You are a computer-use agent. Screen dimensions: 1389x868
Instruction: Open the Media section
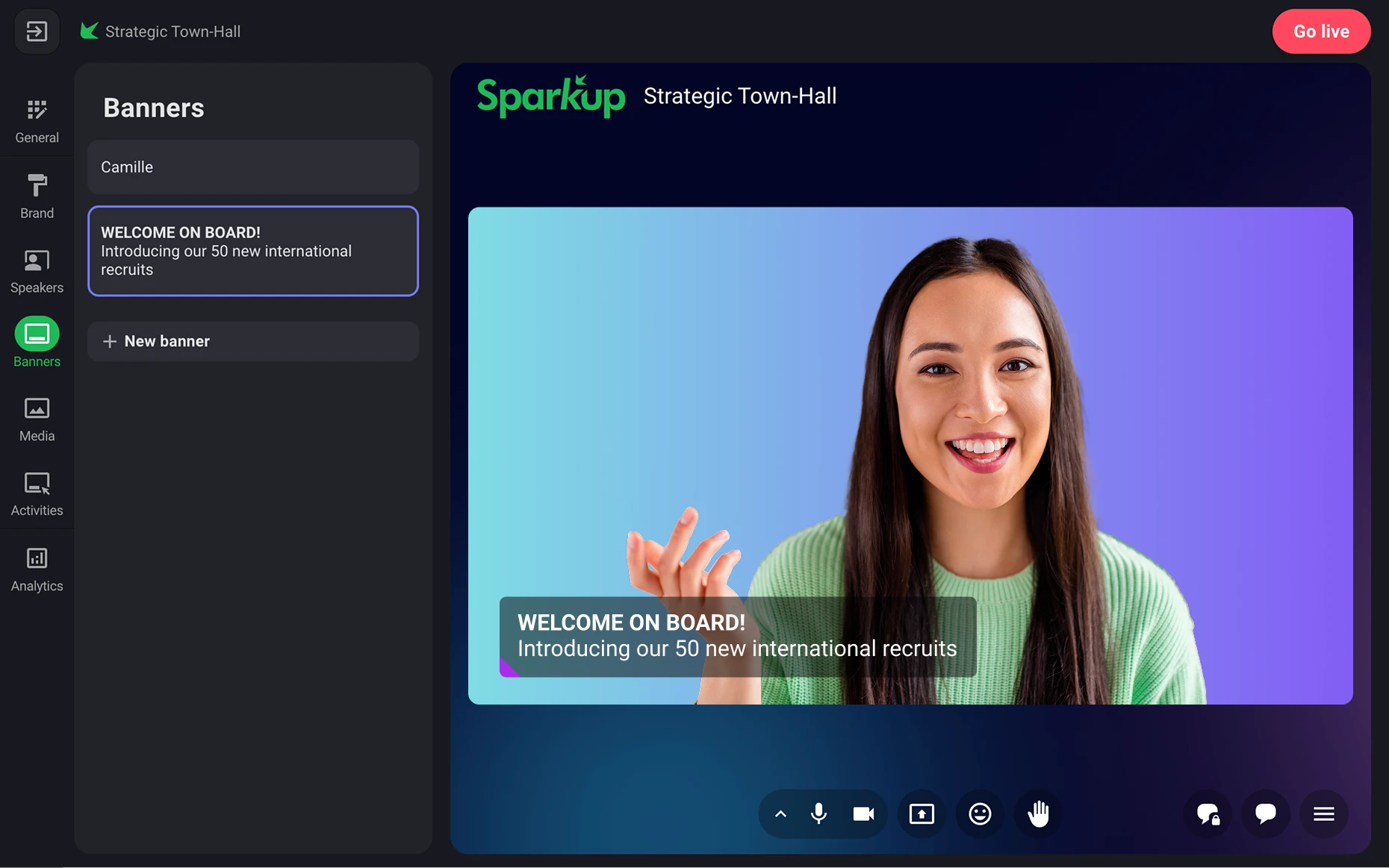(37, 419)
